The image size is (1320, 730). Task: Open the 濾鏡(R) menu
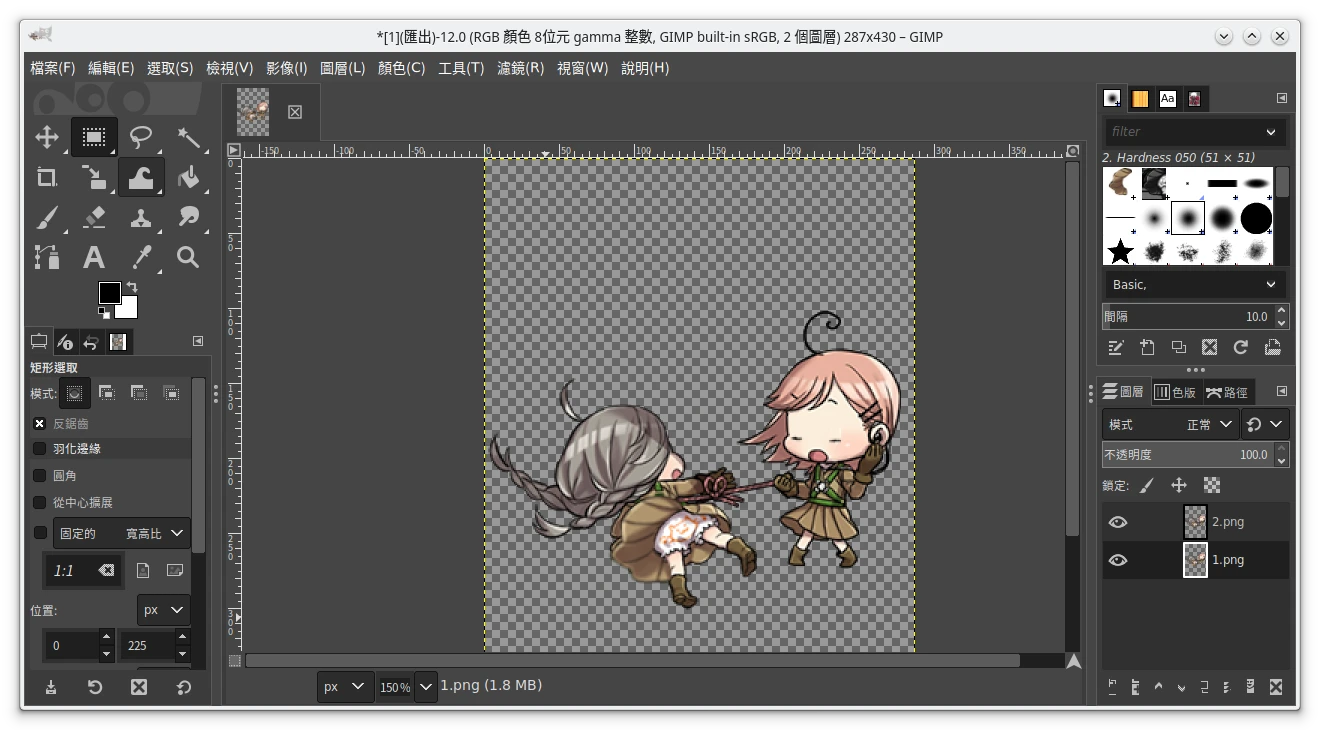520,68
